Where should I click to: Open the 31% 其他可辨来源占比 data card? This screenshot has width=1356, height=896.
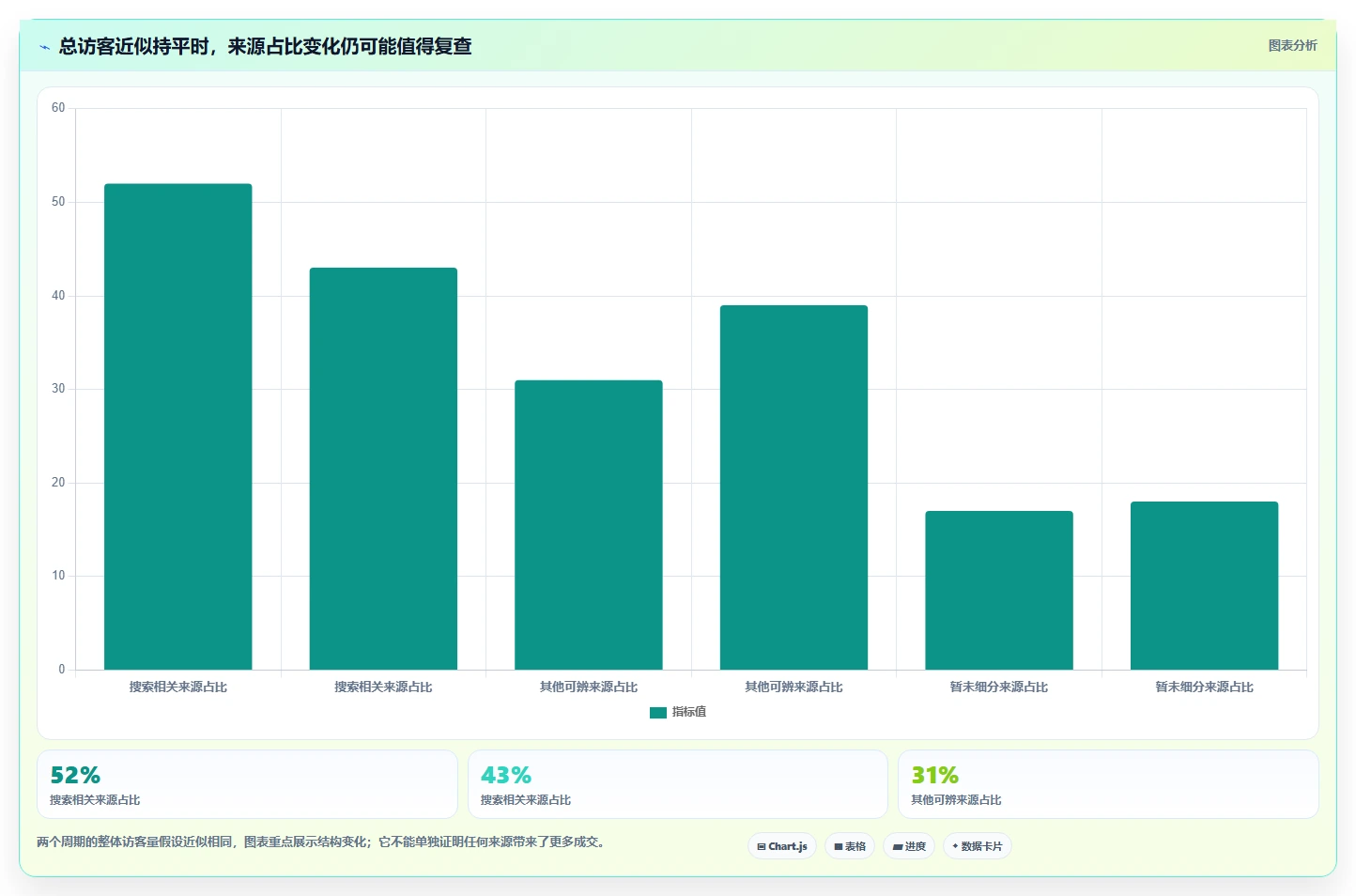[x=1108, y=784]
